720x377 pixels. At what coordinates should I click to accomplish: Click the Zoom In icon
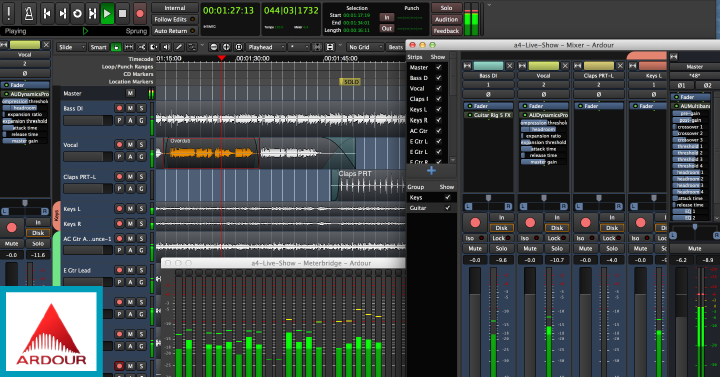tap(226, 47)
